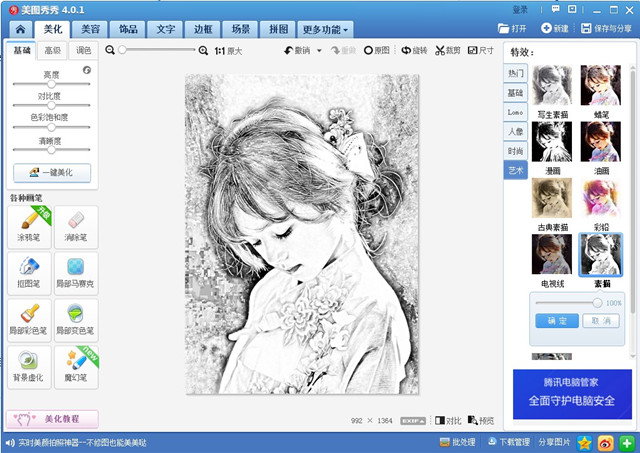Open the 人像 effects category tab
This screenshot has height=453, width=640.
[515, 131]
